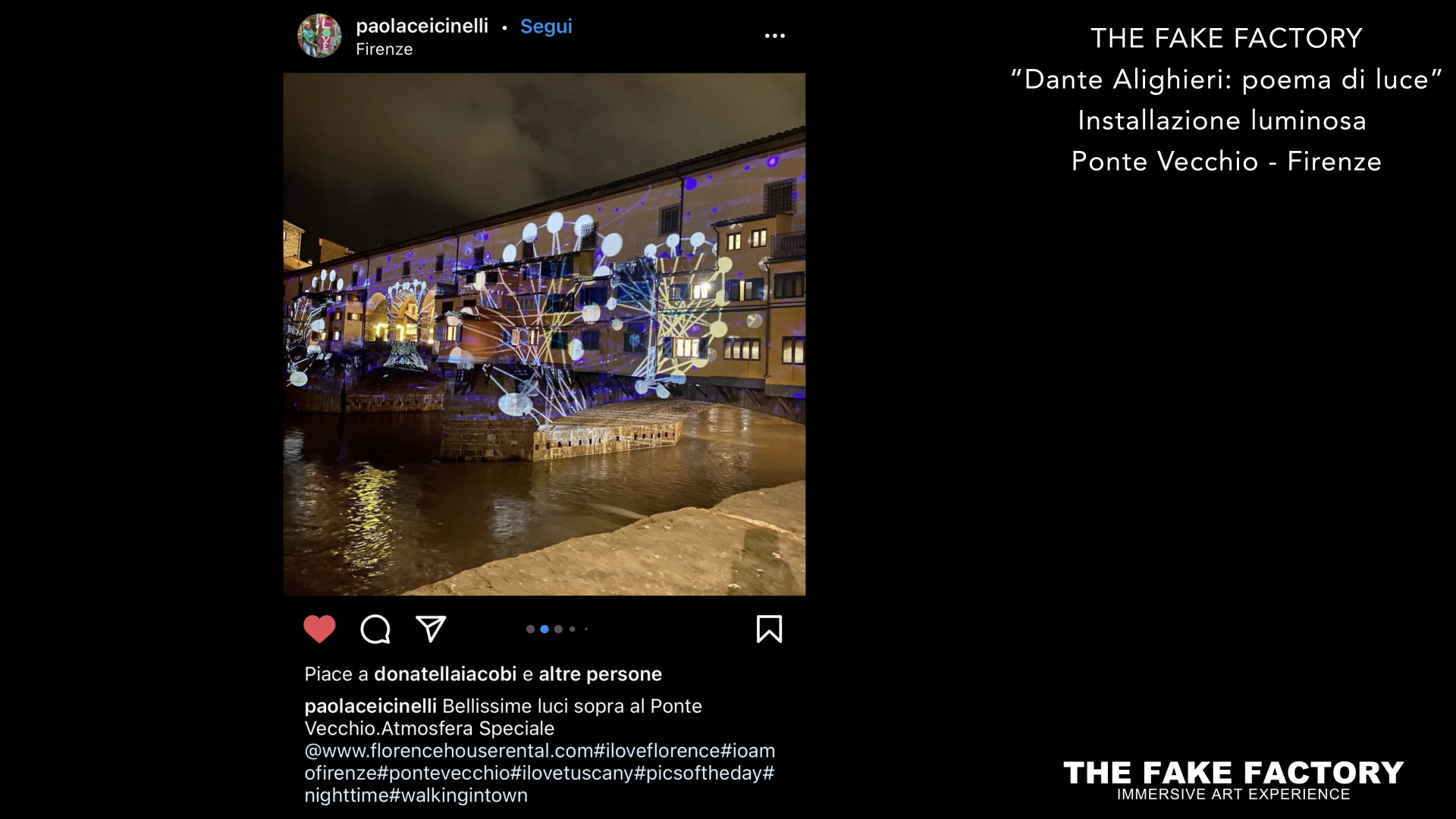Open the Firenze location tag
The image size is (1456, 819).
(384, 49)
